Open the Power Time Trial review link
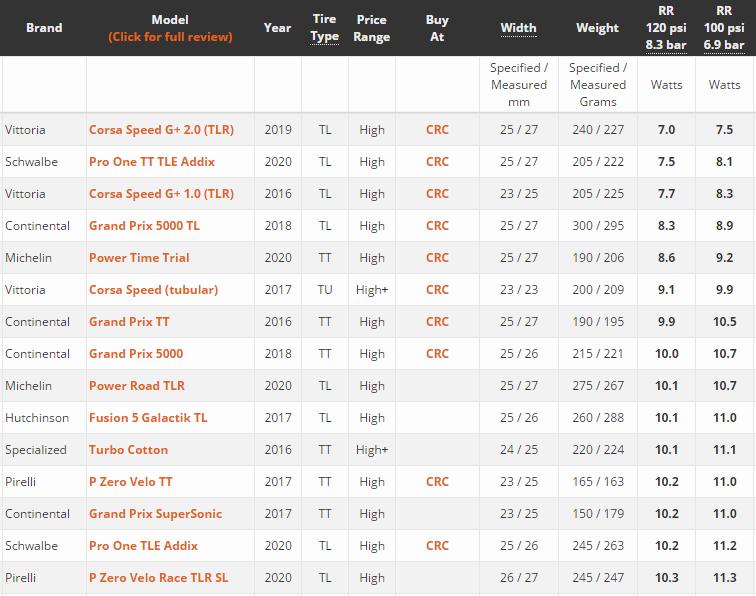Image resolution: width=756 pixels, height=596 pixels. click(139, 258)
